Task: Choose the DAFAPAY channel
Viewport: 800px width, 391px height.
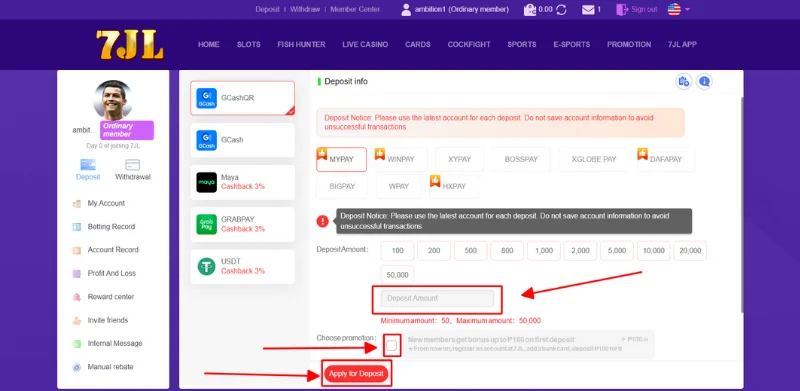Action: (666, 159)
